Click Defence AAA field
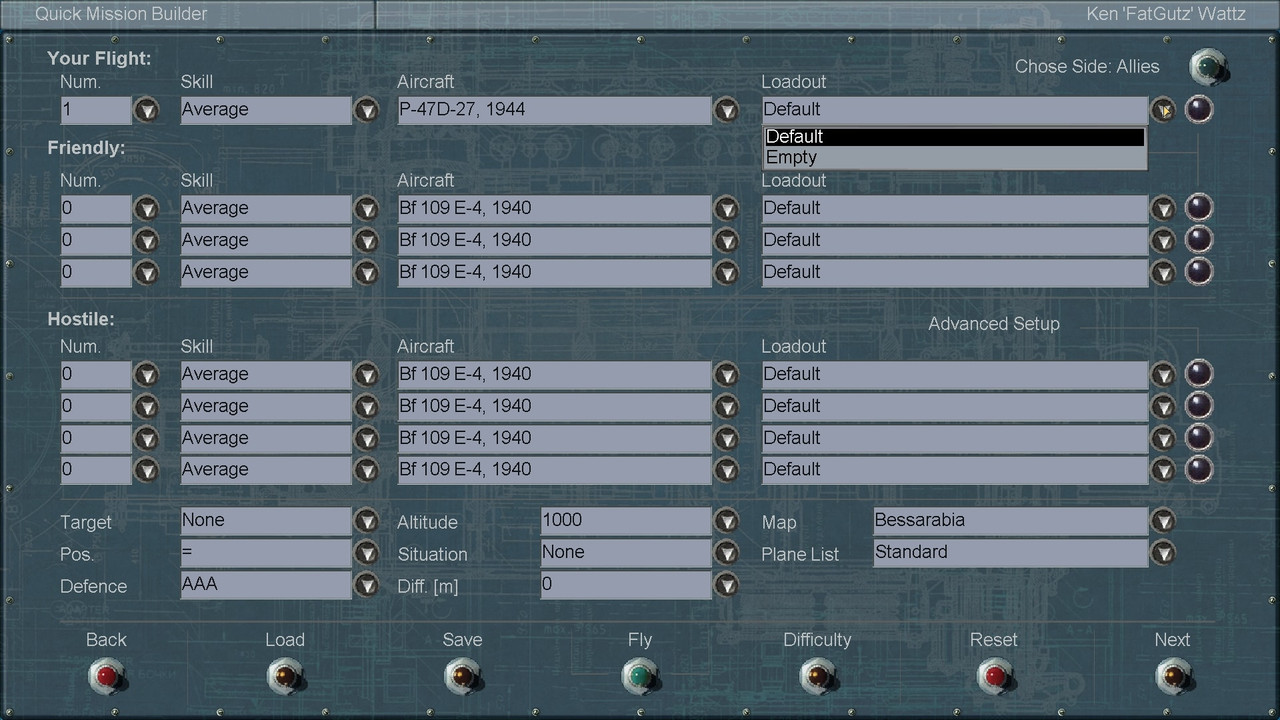This screenshot has width=1280, height=720. click(x=266, y=585)
